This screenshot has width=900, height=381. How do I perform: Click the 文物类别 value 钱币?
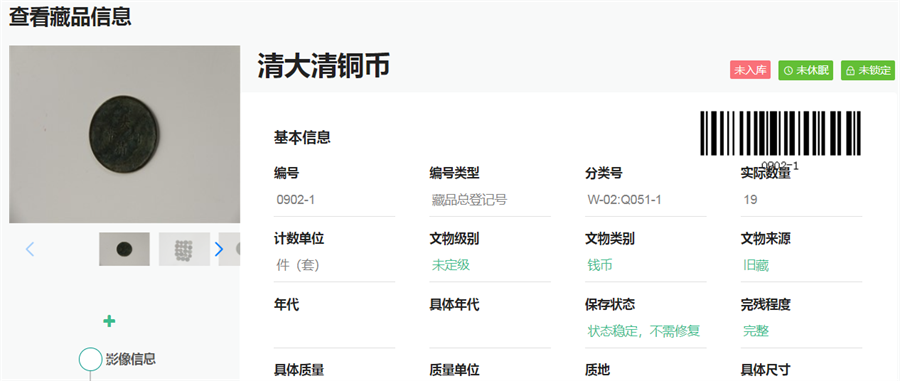tap(600, 265)
